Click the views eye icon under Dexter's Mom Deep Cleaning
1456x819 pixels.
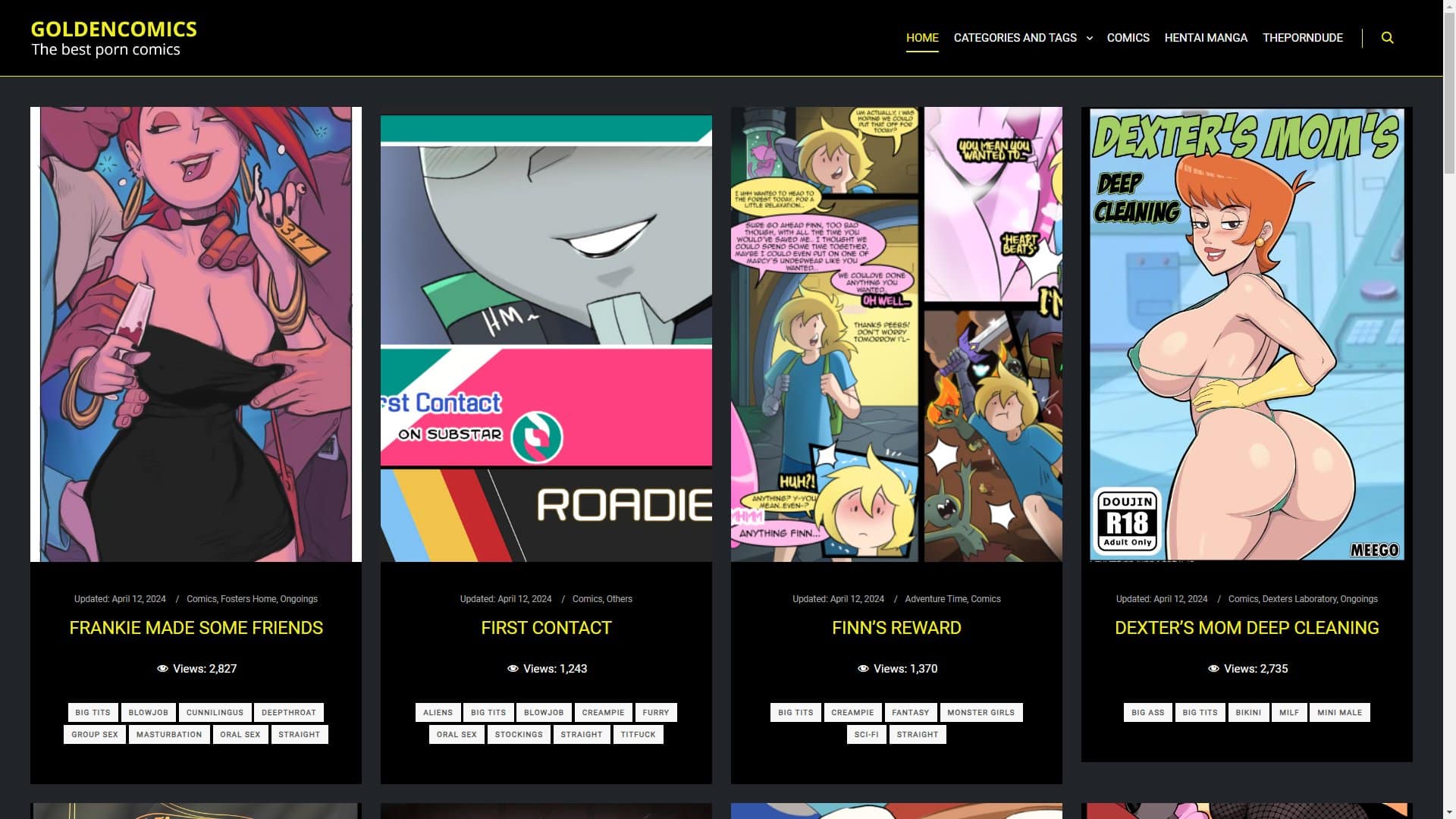click(x=1214, y=669)
